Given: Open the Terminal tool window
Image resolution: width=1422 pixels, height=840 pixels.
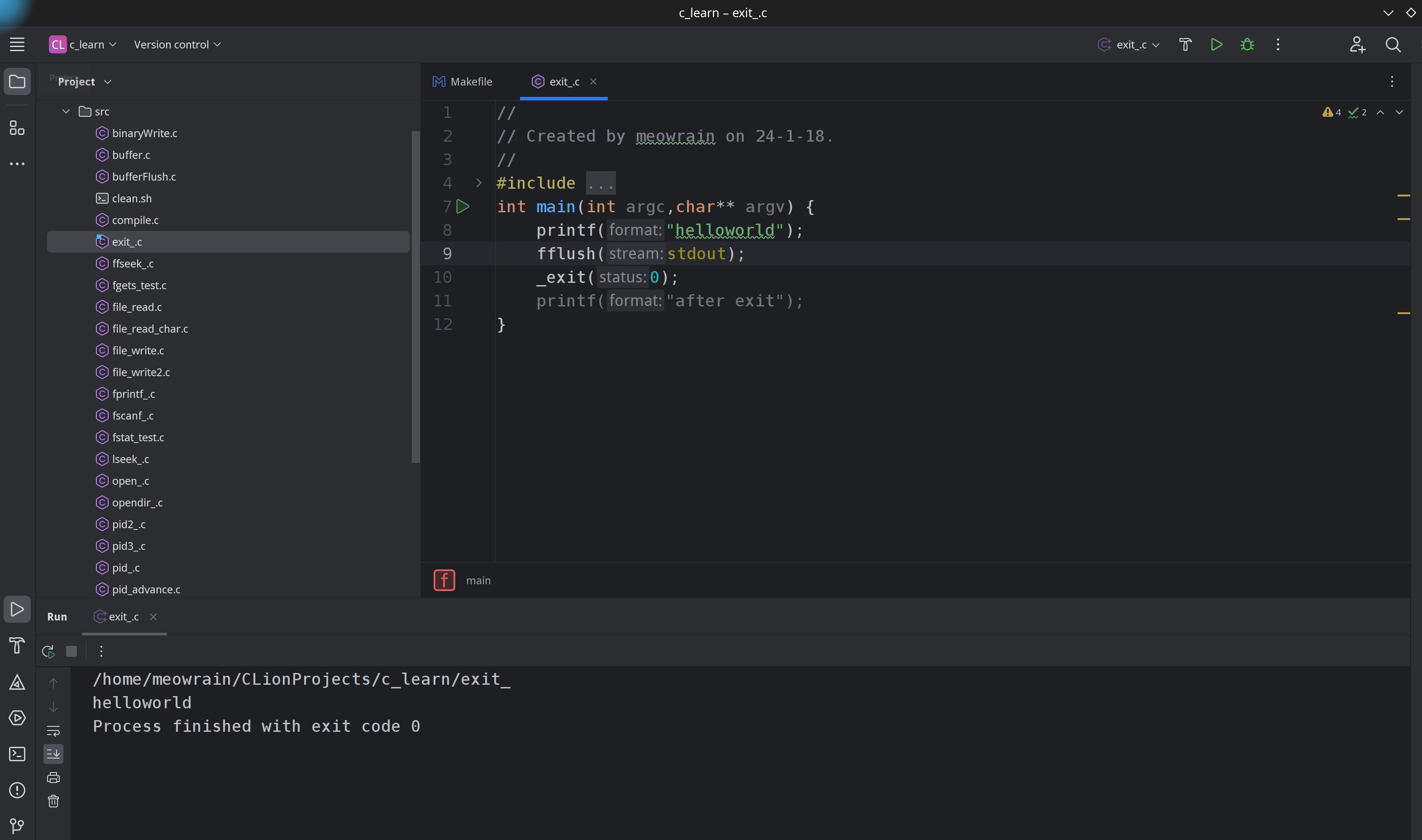Looking at the screenshot, I should [x=17, y=754].
